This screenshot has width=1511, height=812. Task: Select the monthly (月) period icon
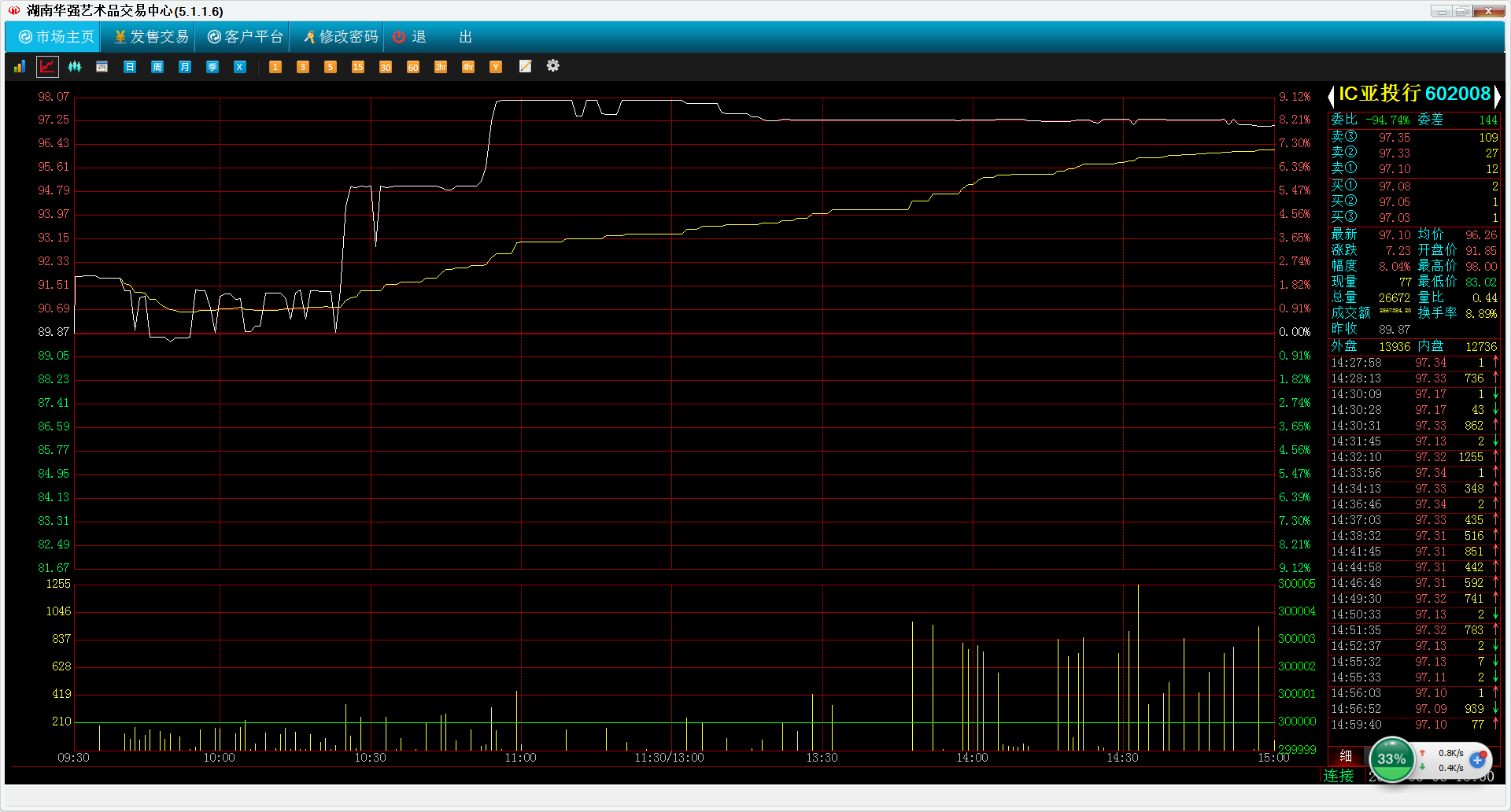pos(185,67)
